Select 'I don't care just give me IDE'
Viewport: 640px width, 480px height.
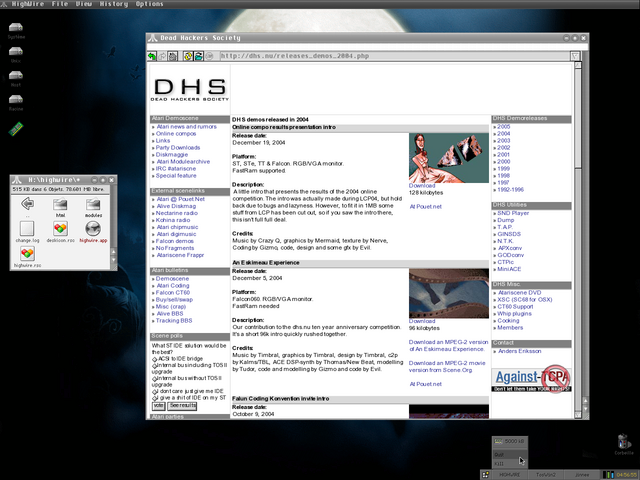pyautogui.click(x=155, y=392)
